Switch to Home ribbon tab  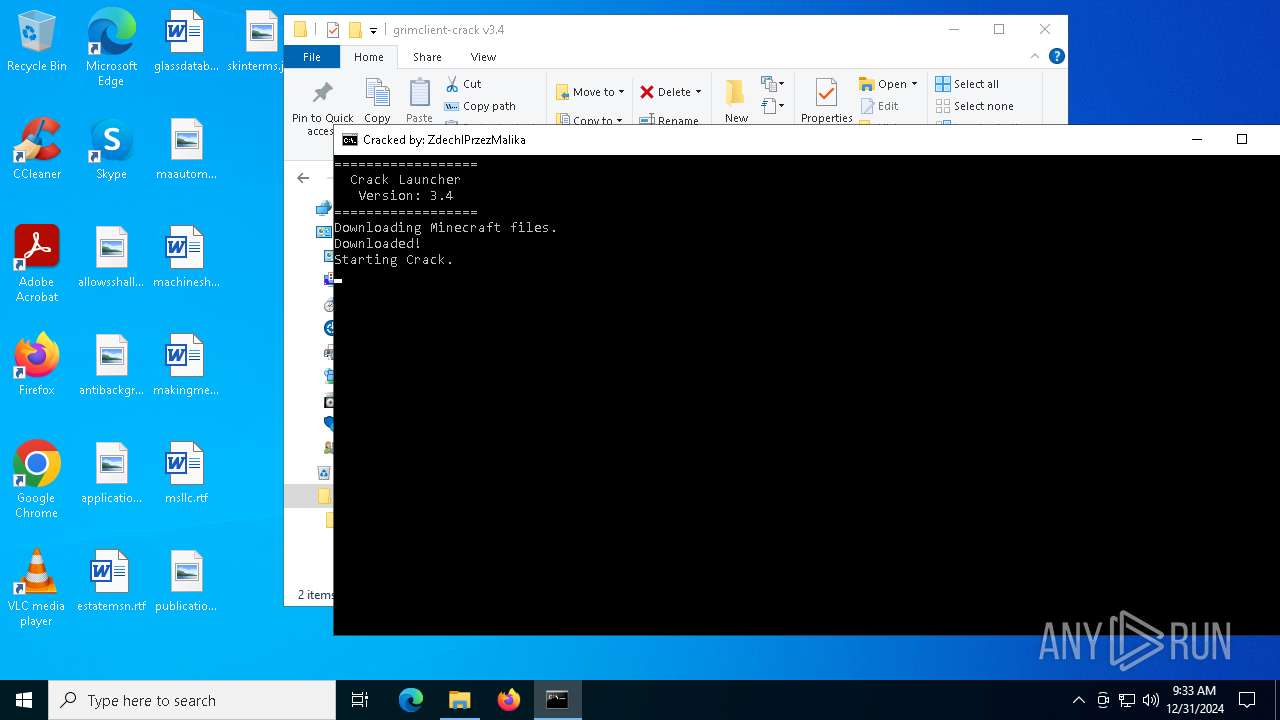(368, 57)
